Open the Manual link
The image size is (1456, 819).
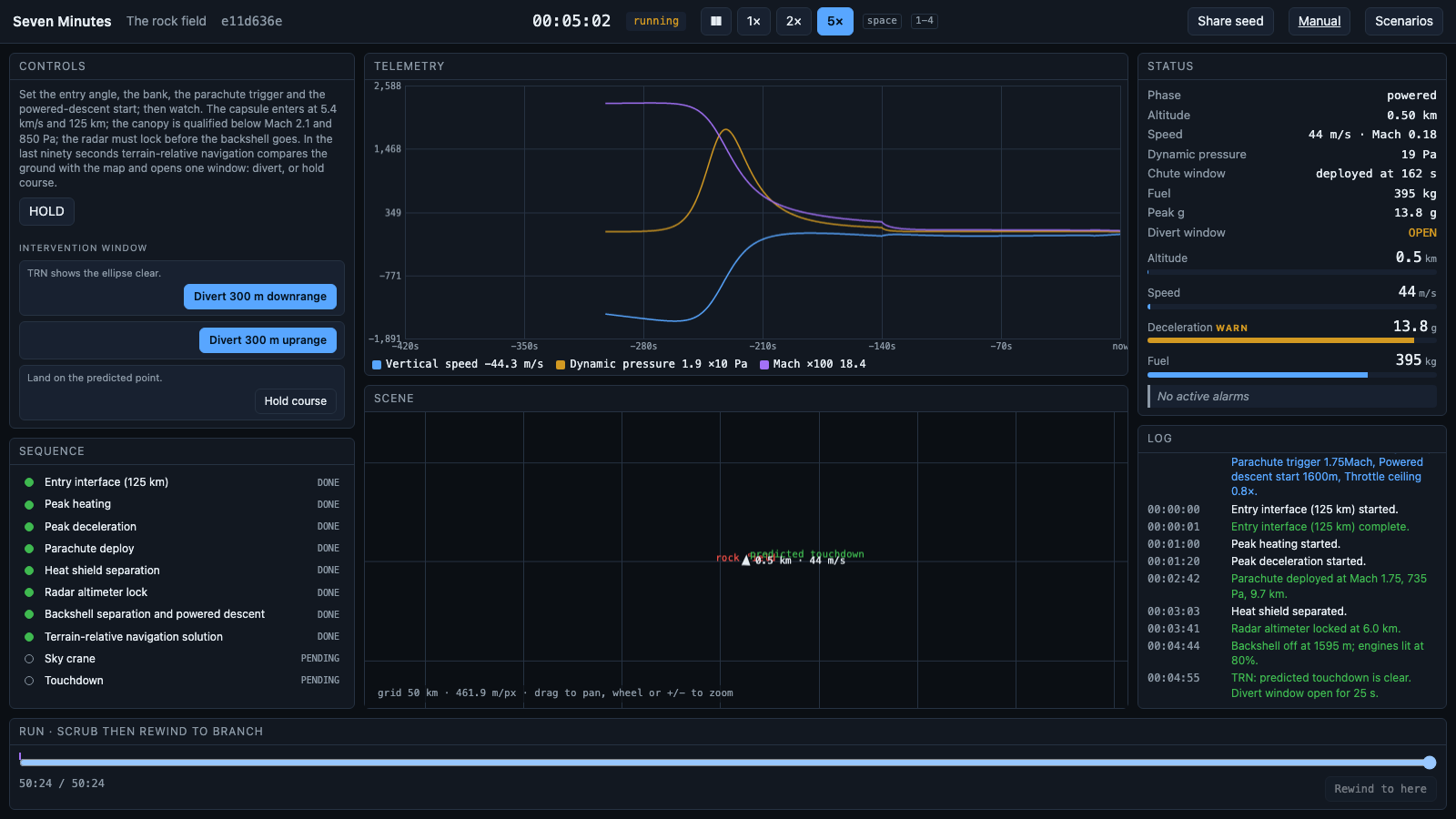(1319, 21)
